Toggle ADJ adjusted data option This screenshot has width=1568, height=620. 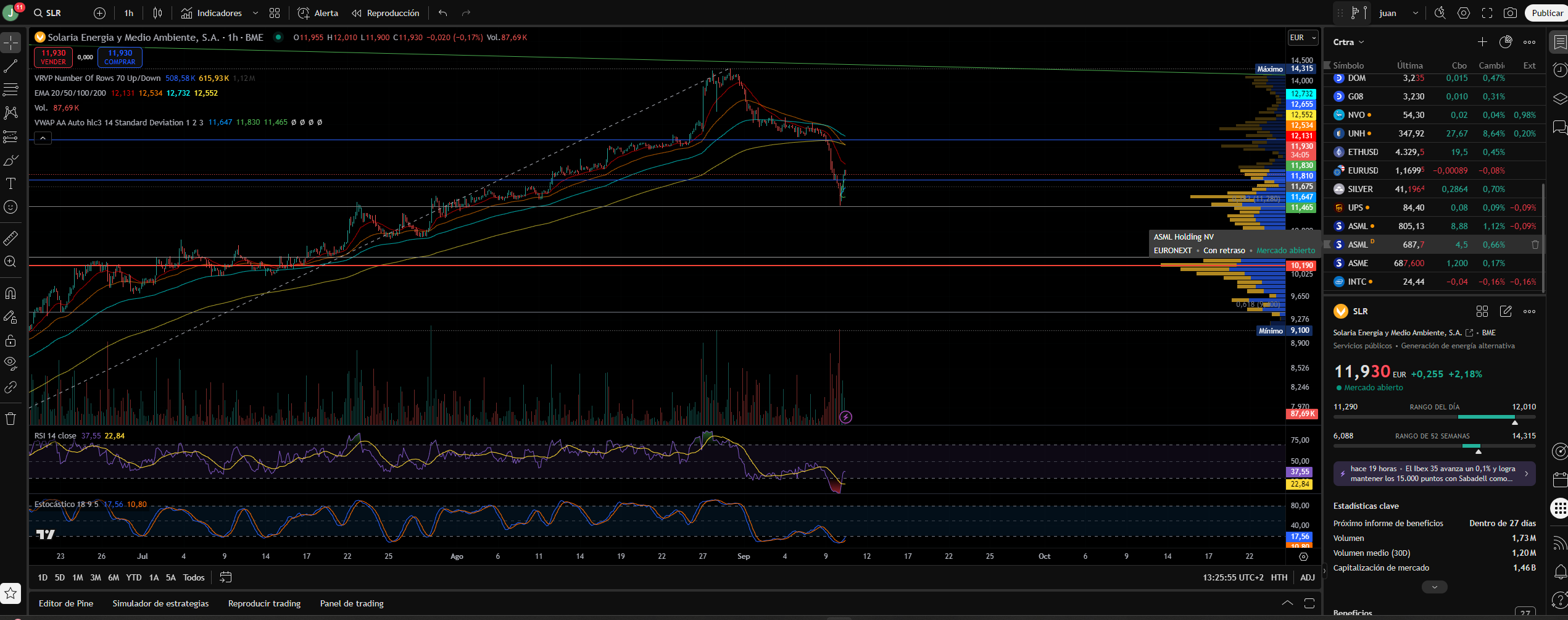pyautogui.click(x=1308, y=577)
